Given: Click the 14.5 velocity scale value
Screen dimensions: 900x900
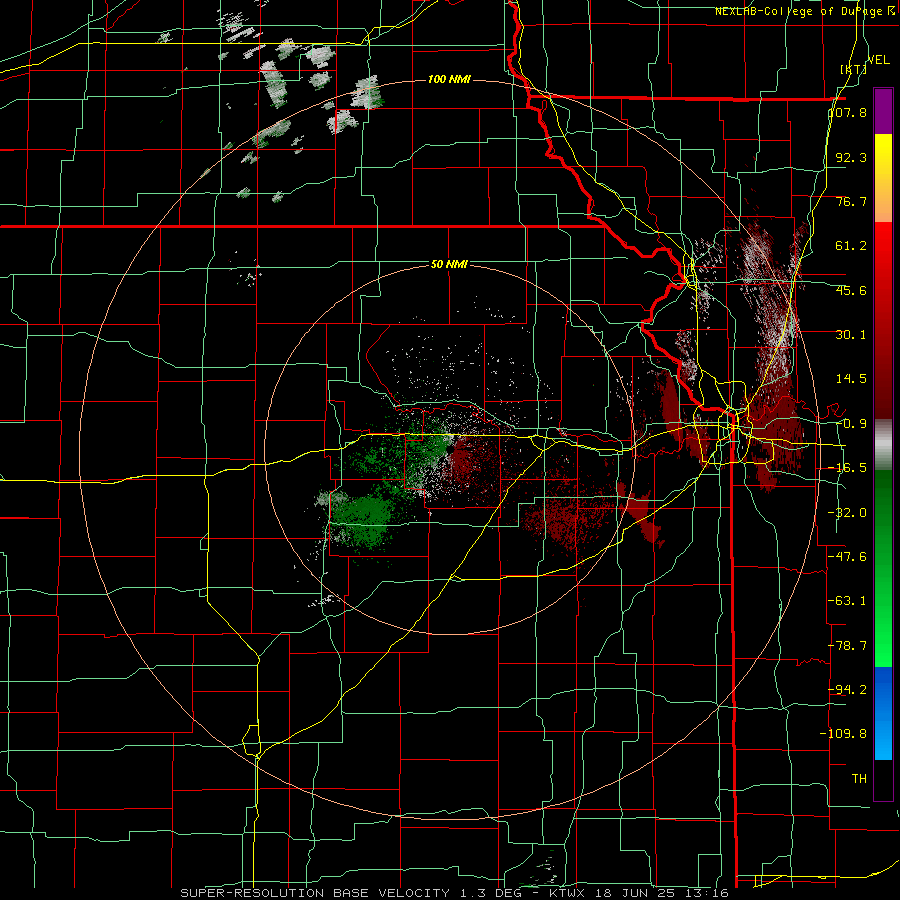Looking at the screenshot, I should click(851, 379).
